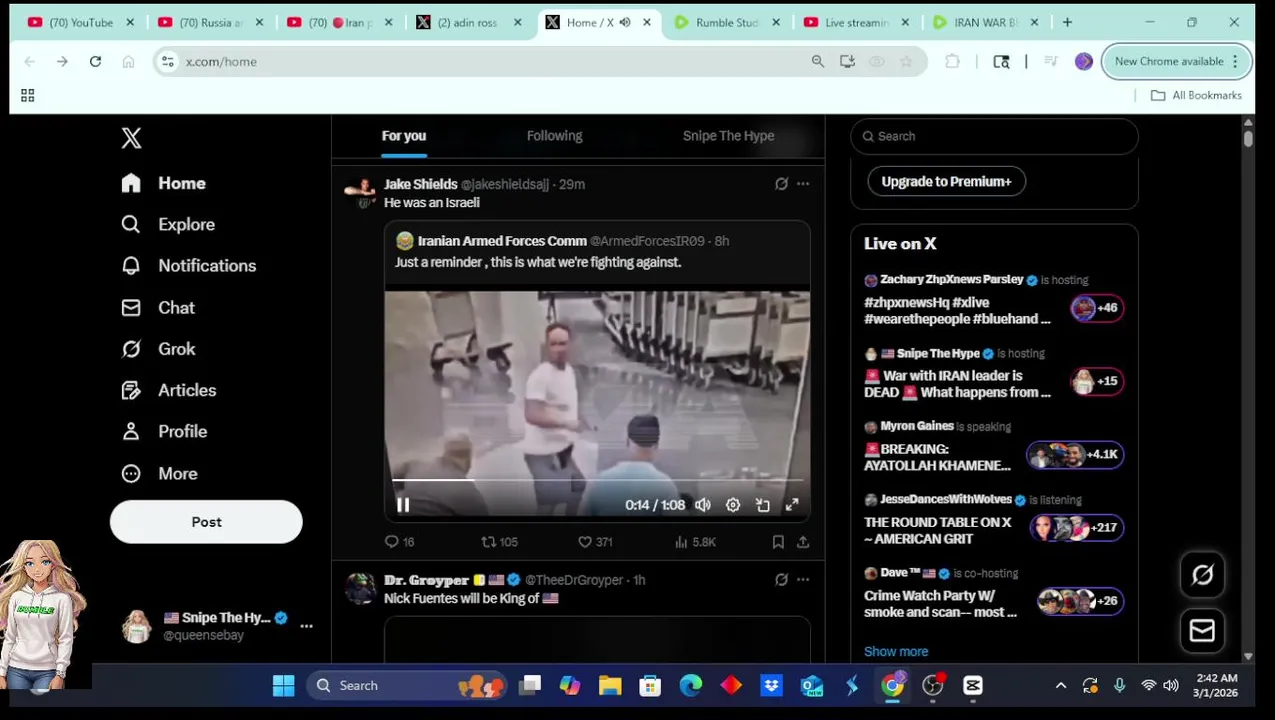The image size is (1275, 720).
Task: Switch to the IRAN WAR tab
Action: pyautogui.click(x=986, y=22)
